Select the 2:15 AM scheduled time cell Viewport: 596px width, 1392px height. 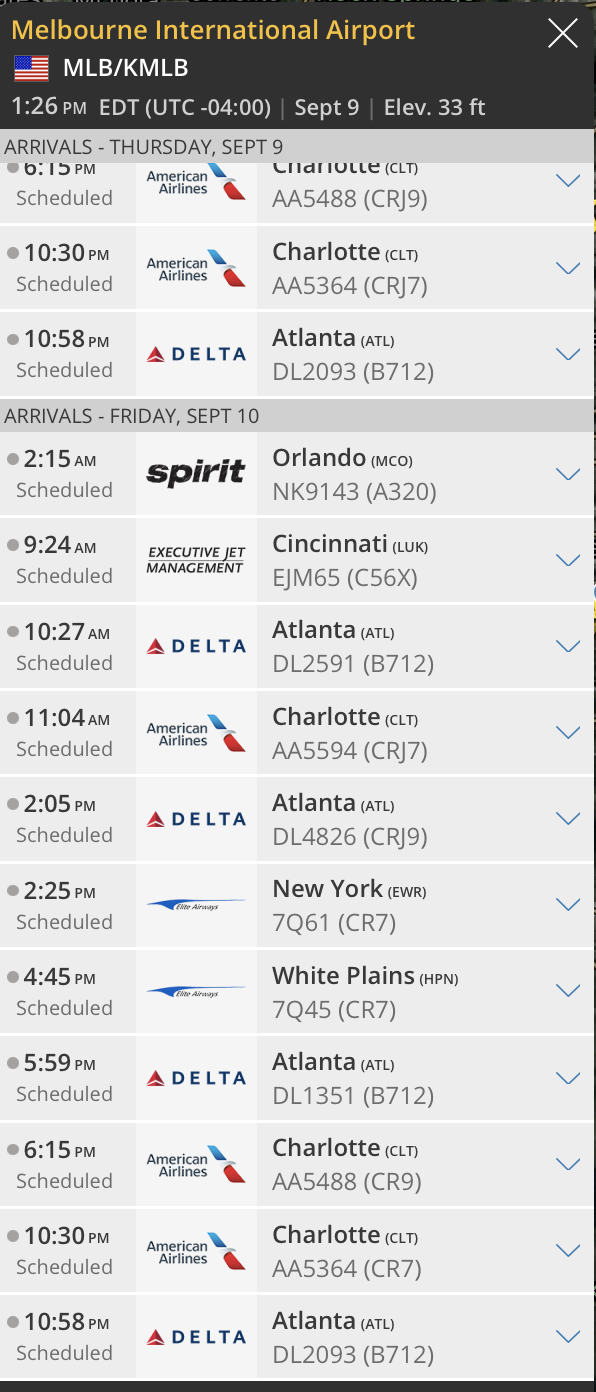pyautogui.click(x=66, y=474)
